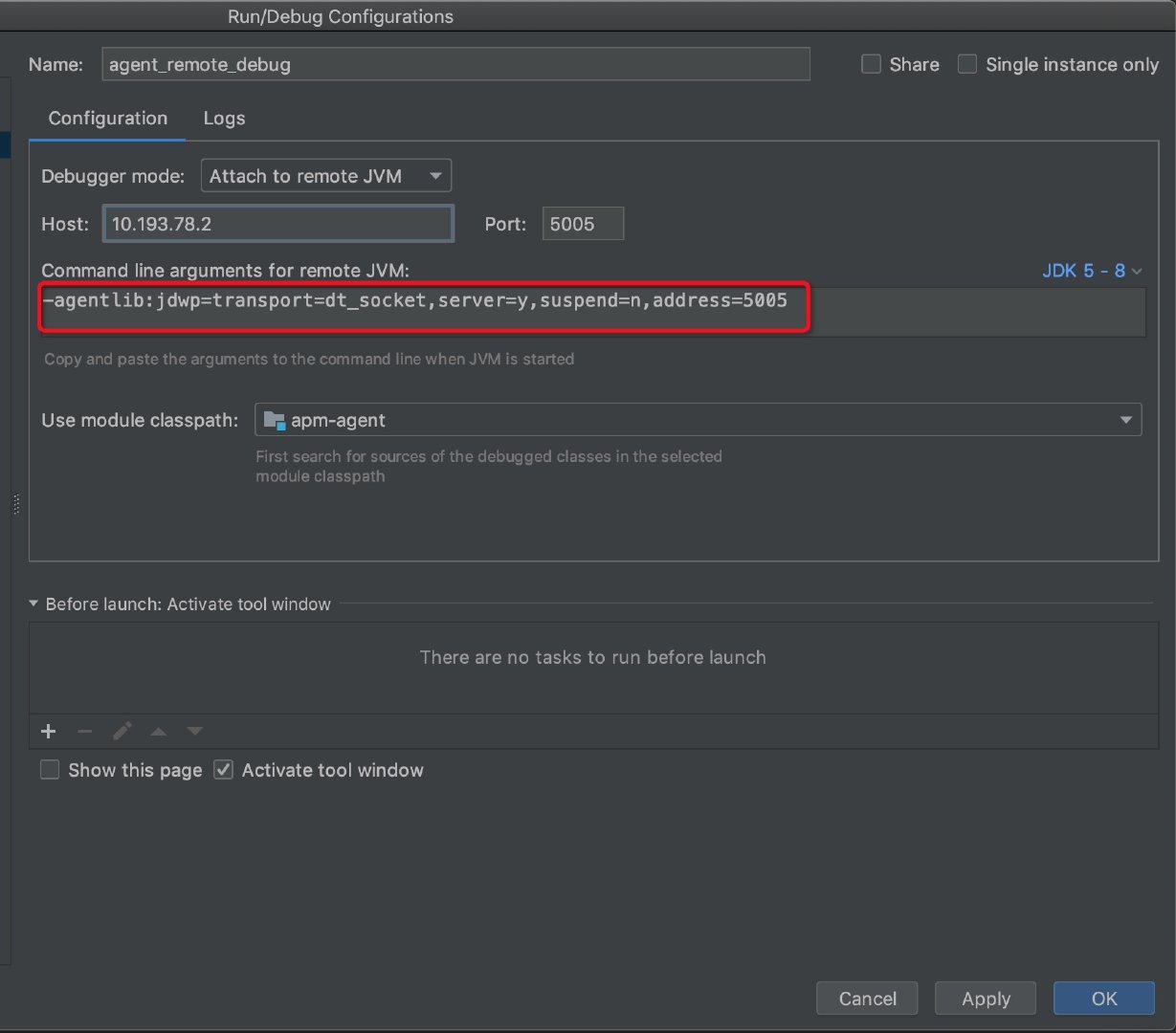This screenshot has width=1176, height=1033.
Task: Click the plus icon to add launch task
Action: (x=49, y=732)
